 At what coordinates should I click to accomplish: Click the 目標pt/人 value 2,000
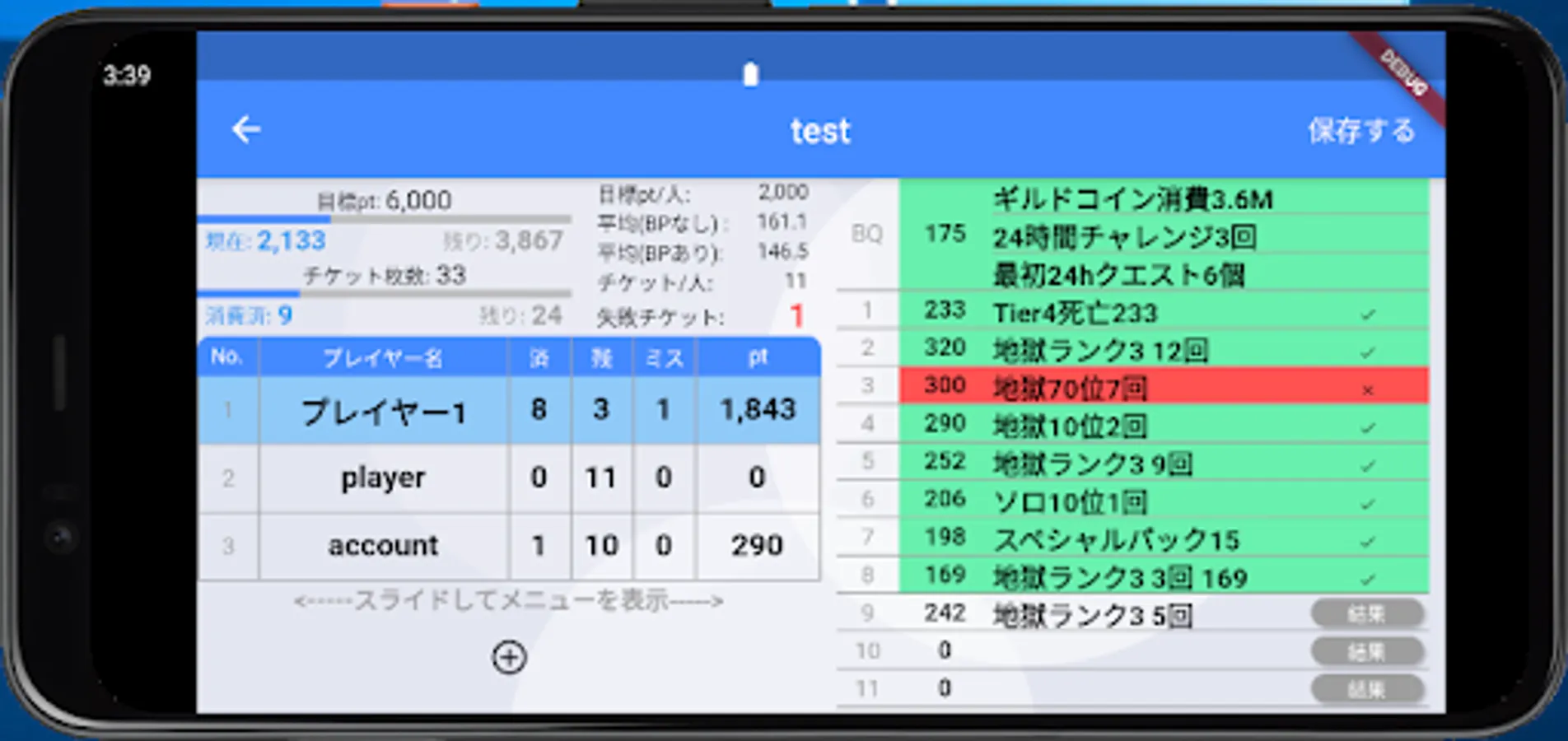tap(782, 192)
